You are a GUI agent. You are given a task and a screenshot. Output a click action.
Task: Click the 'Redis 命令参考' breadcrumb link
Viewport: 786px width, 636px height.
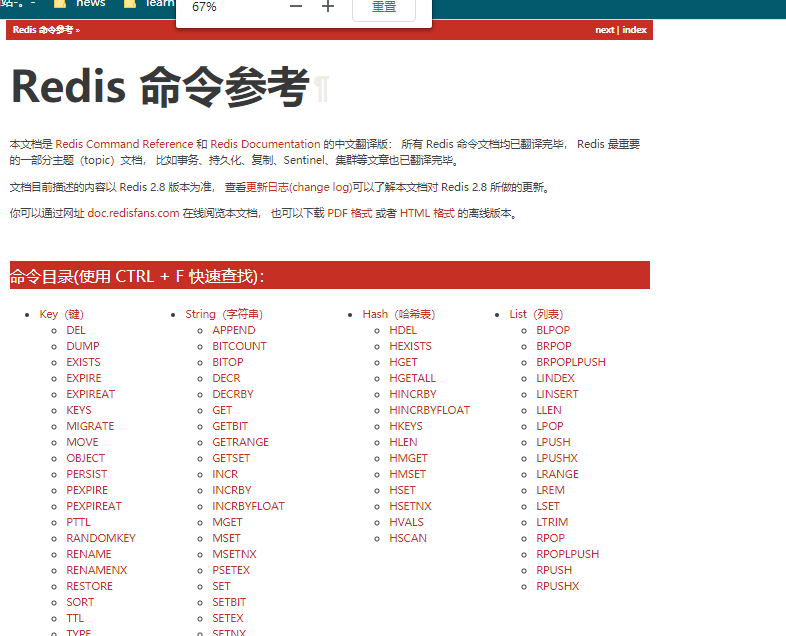tap(43, 30)
